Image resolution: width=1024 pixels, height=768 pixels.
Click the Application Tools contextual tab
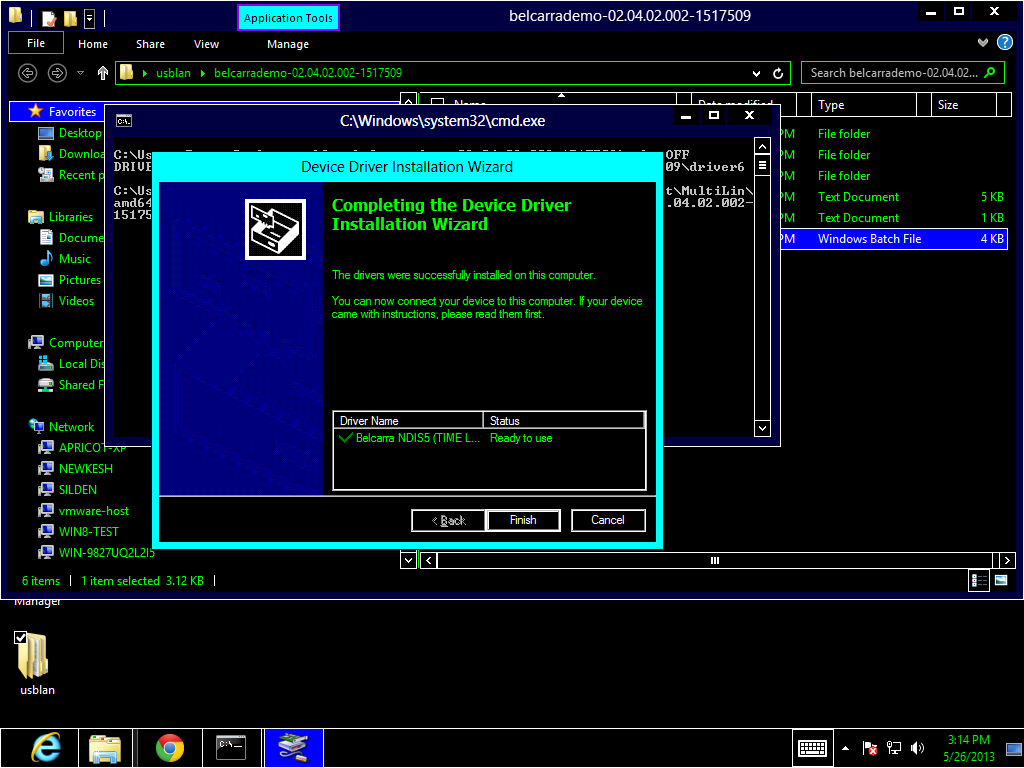pyautogui.click(x=288, y=18)
